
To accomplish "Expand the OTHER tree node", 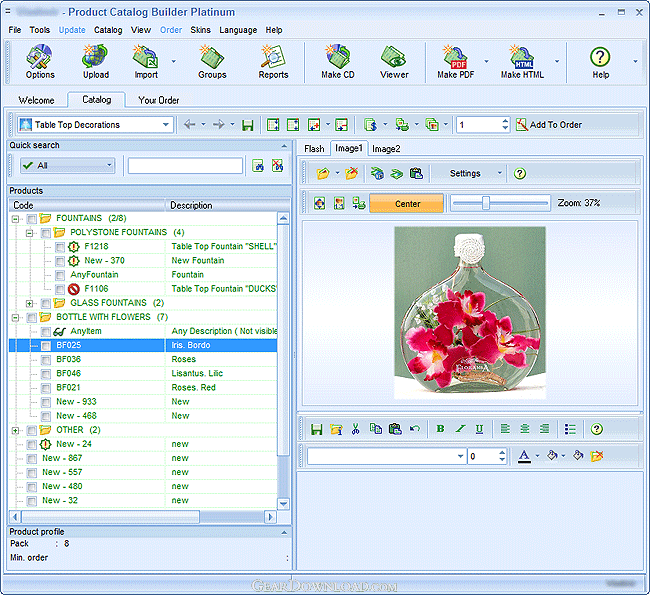I will (15, 430).
